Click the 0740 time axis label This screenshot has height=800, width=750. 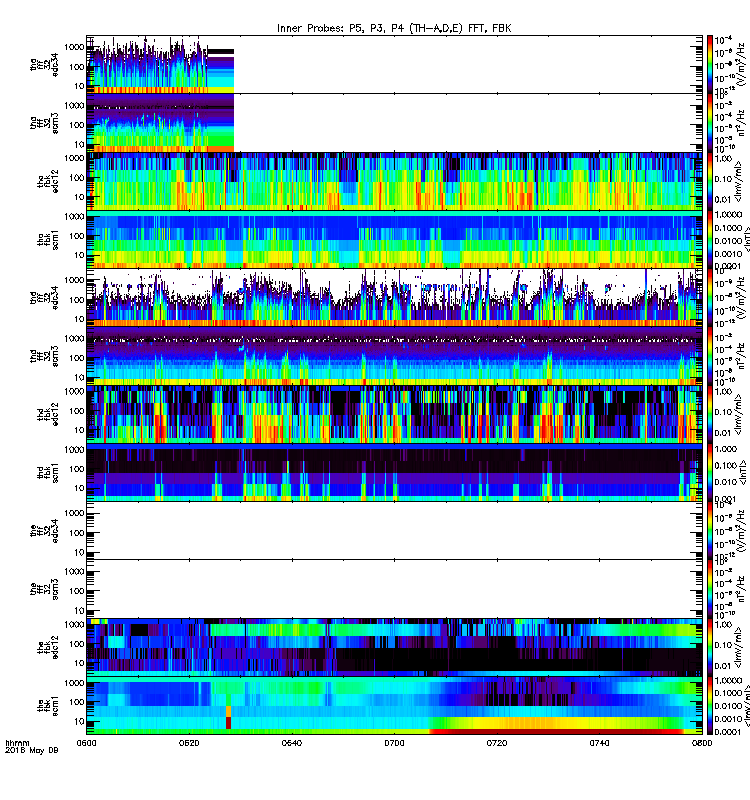(599, 743)
